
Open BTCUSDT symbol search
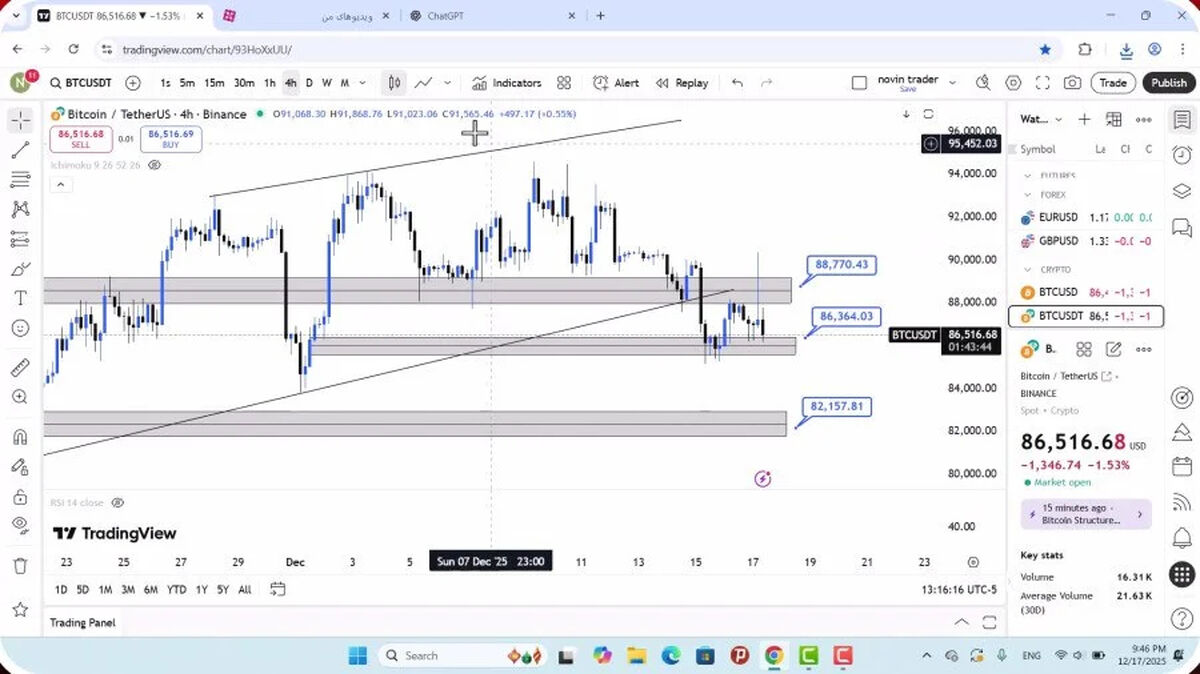(81, 83)
